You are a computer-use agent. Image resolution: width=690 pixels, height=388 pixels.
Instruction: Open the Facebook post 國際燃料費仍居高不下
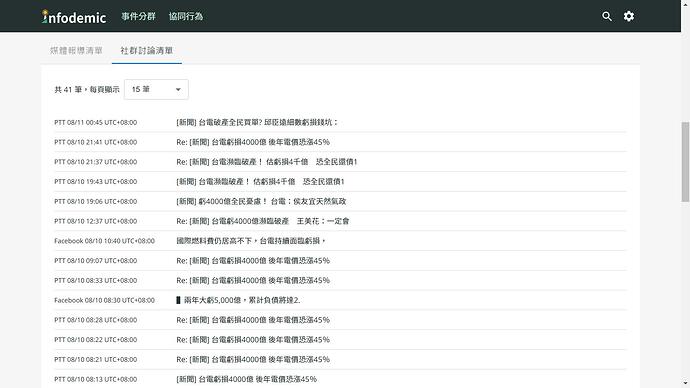pos(251,241)
